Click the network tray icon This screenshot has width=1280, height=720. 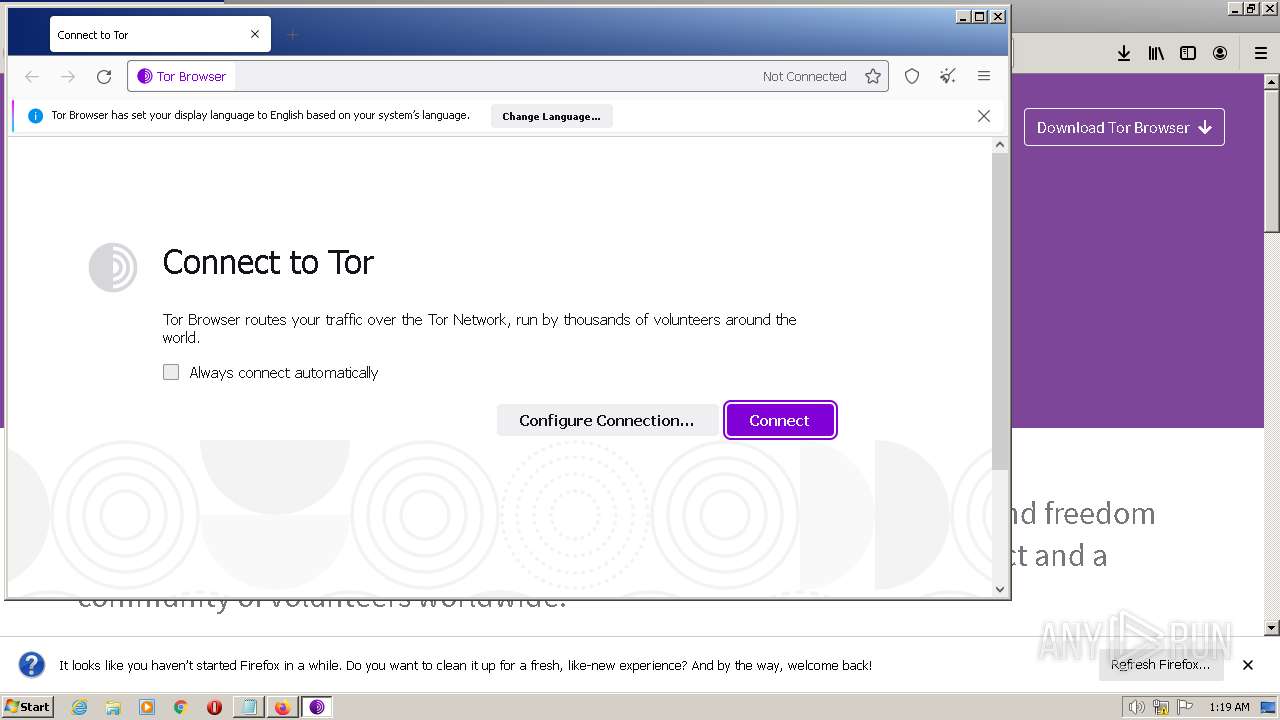[x=1160, y=707]
